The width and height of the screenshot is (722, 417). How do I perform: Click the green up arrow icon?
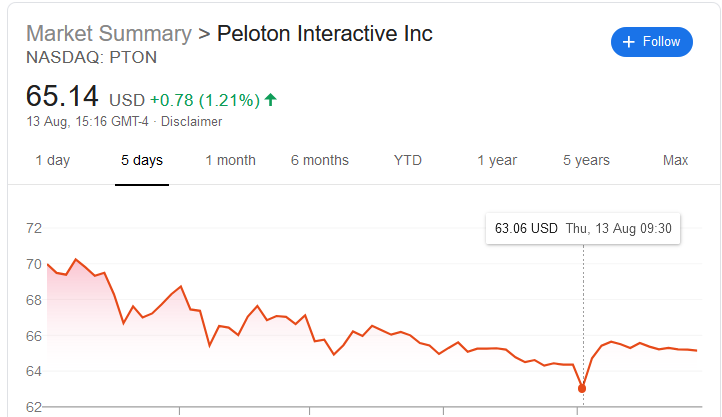[271, 99]
